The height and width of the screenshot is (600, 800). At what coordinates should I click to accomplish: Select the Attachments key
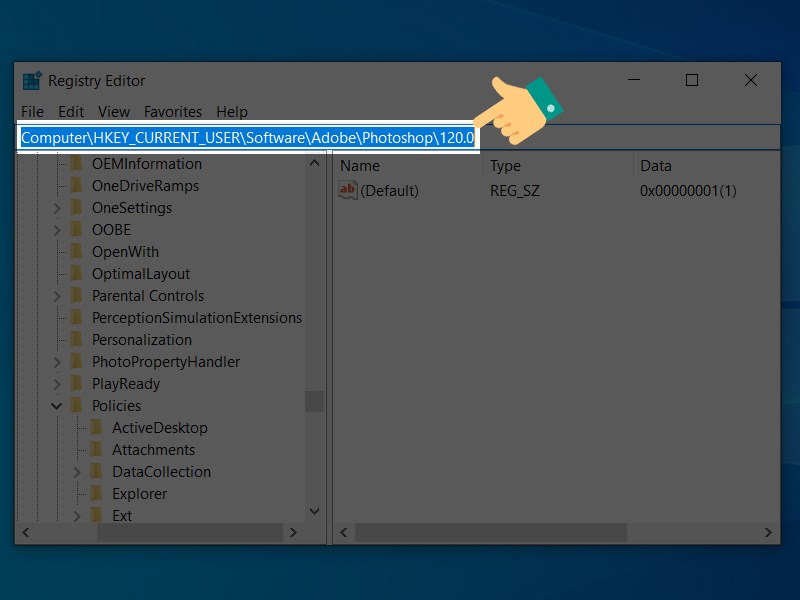[x=154, y=450]
